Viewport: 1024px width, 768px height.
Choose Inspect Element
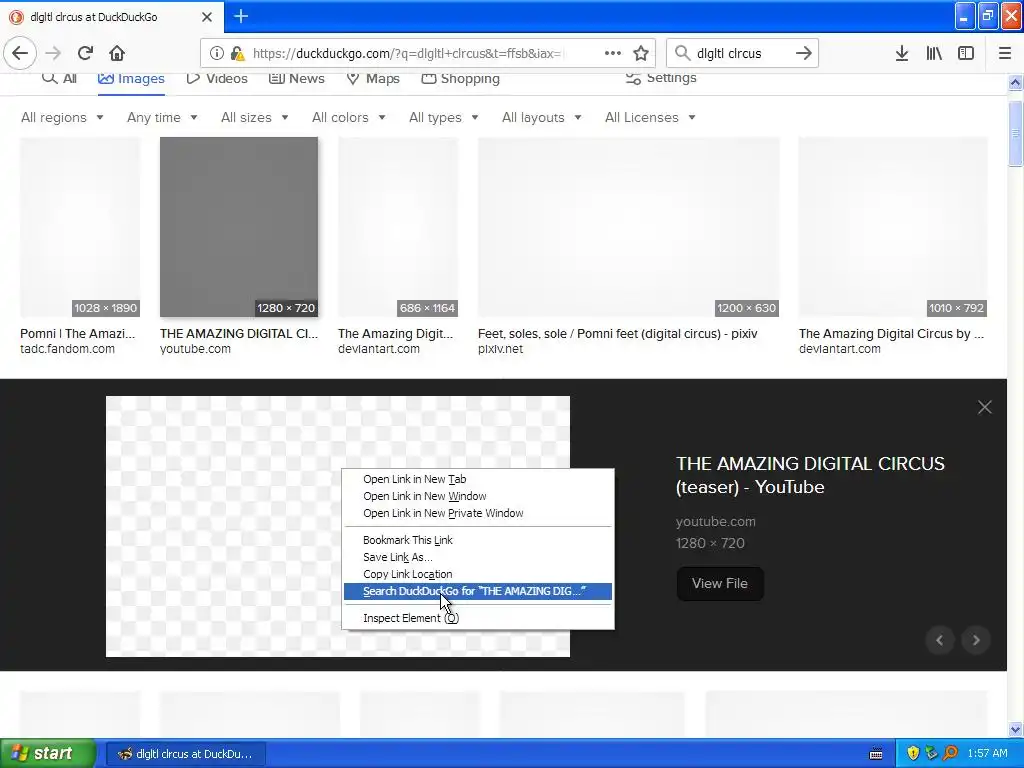(x=478, y=618)
